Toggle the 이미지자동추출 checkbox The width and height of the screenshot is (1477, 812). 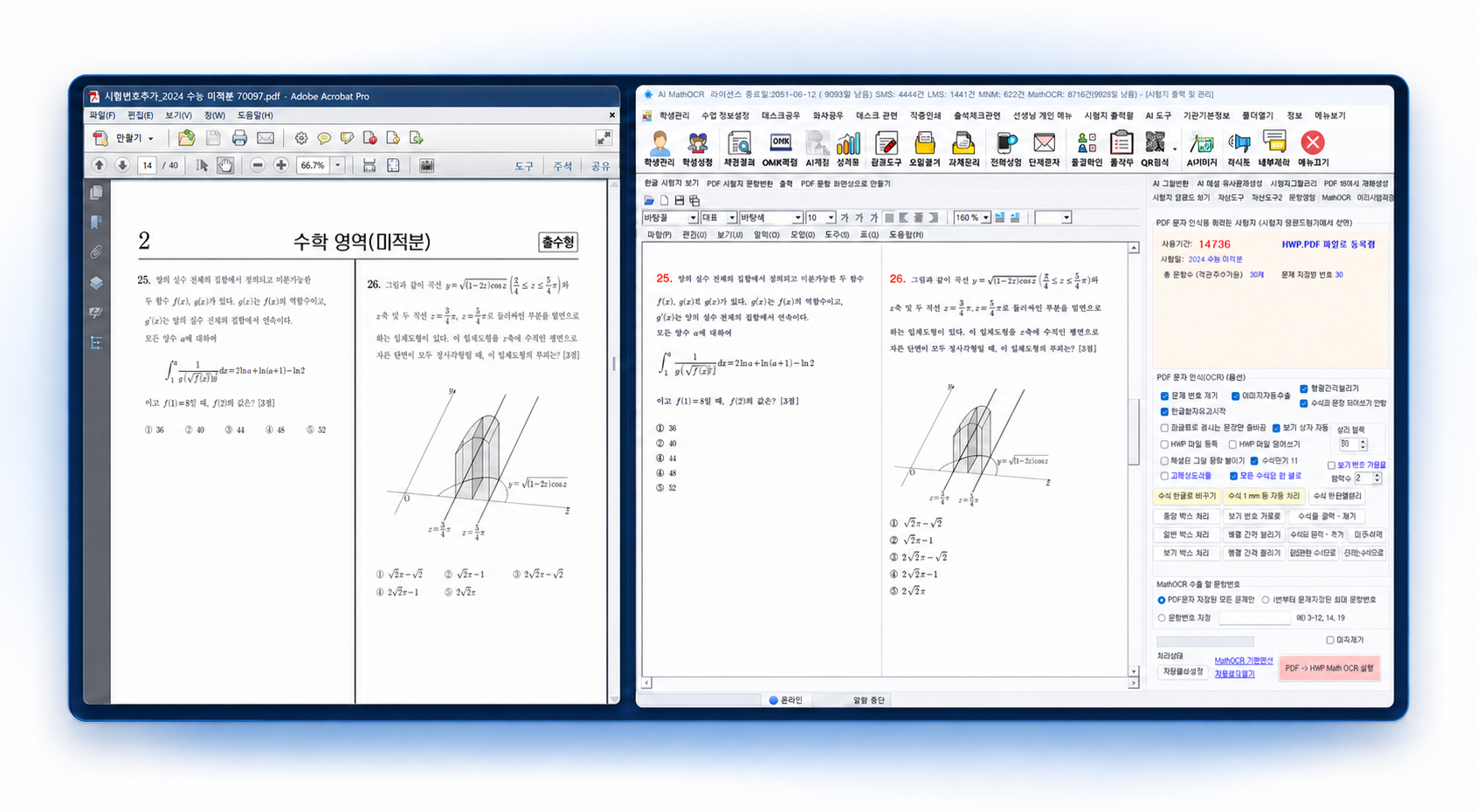coord(1235,396)
